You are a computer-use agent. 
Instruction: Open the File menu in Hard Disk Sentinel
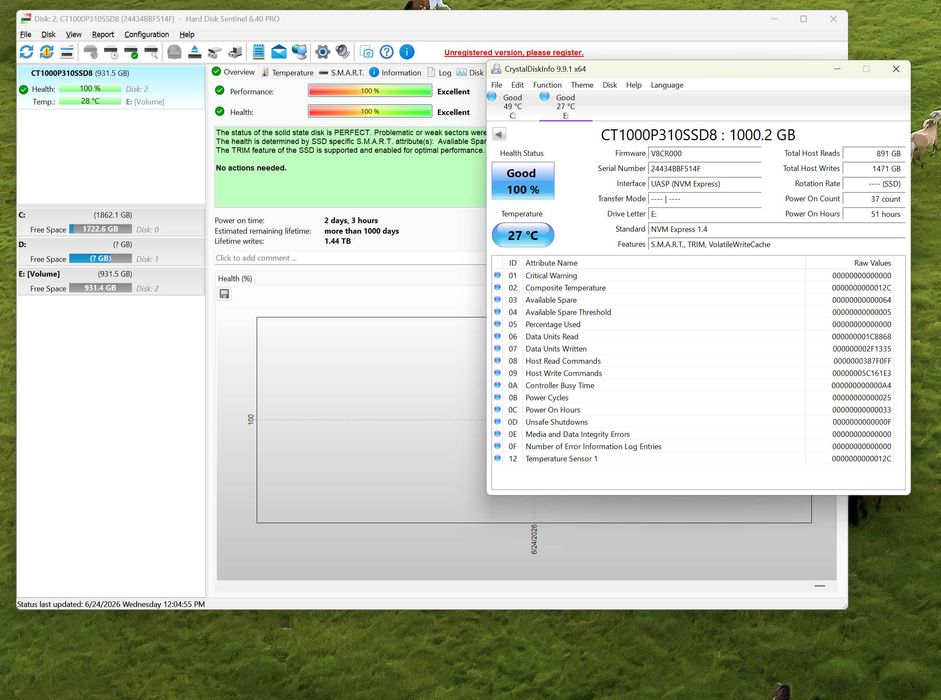(x=26, y=34)
